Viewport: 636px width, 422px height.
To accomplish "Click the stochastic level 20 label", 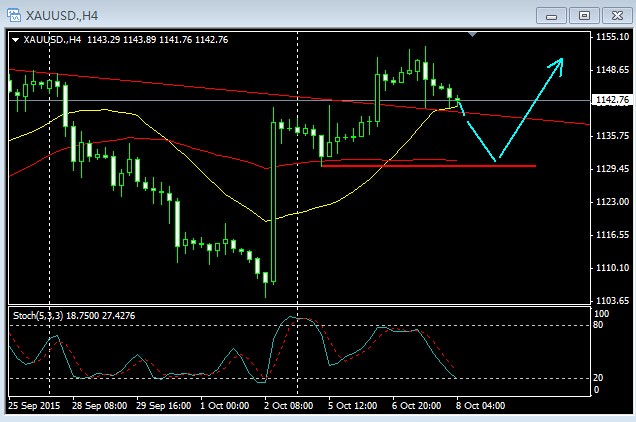I will click(x=598, y=378).
